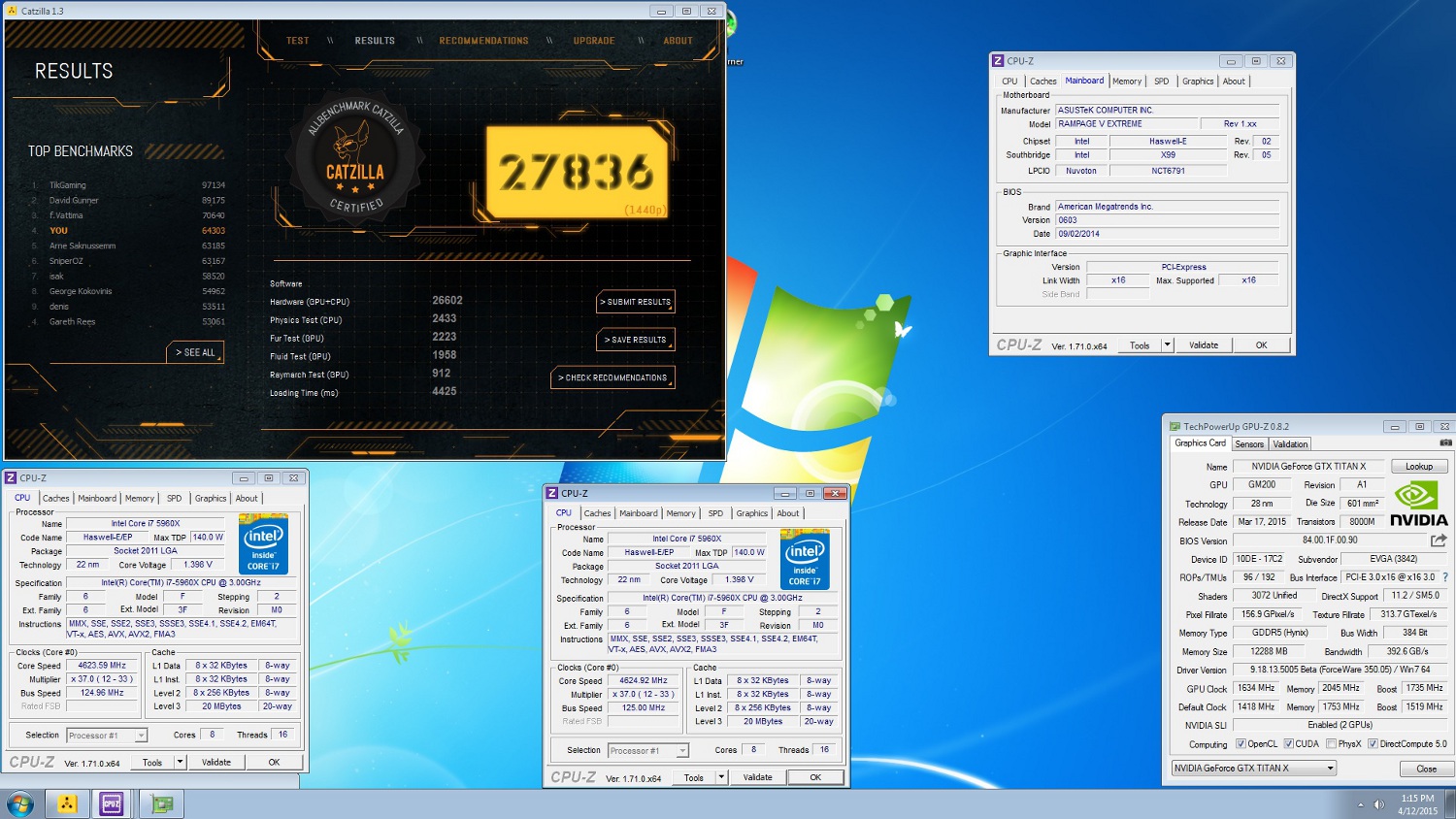The width and height of the screenshot is (1456, 819).
Task: Click the Lookup button in GPU-Z
Action: (x=1419, y=467)
